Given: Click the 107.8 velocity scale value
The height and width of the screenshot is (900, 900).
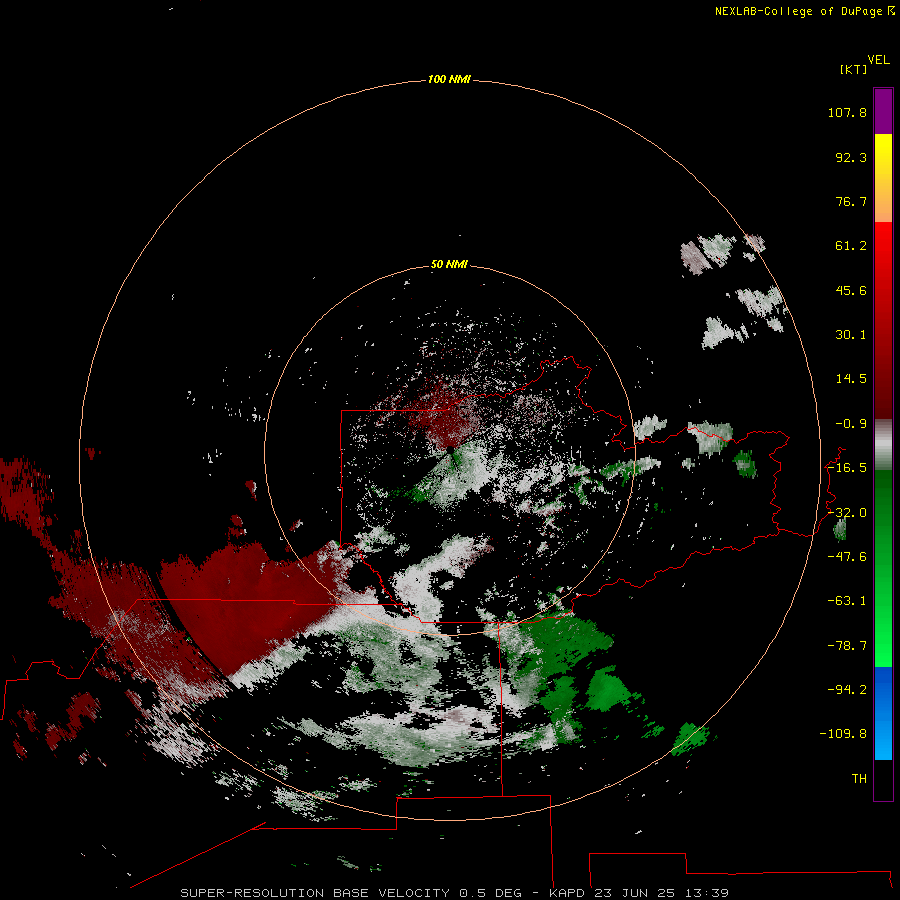Looking at the screenshot, I should (847, 112).
